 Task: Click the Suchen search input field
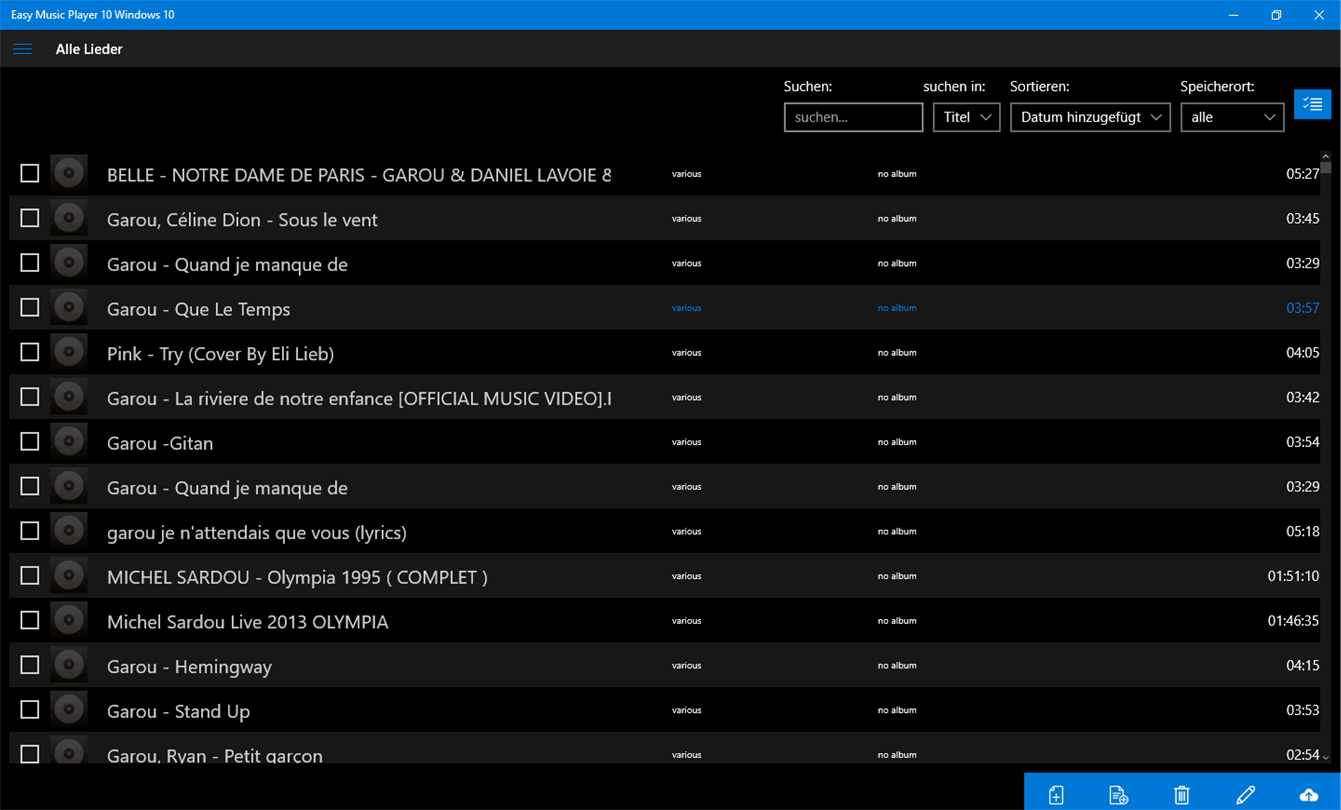click(x=853, y=117)
